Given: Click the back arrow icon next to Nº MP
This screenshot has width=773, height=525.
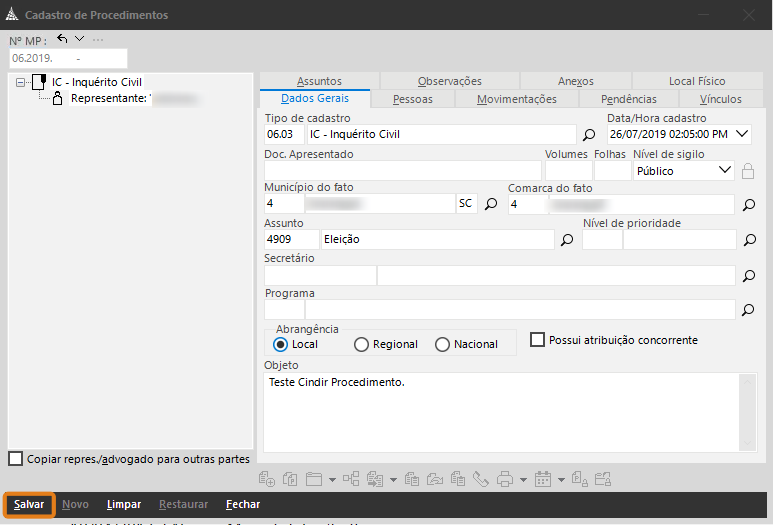Looking at the screenshot, I should point(62,38).
